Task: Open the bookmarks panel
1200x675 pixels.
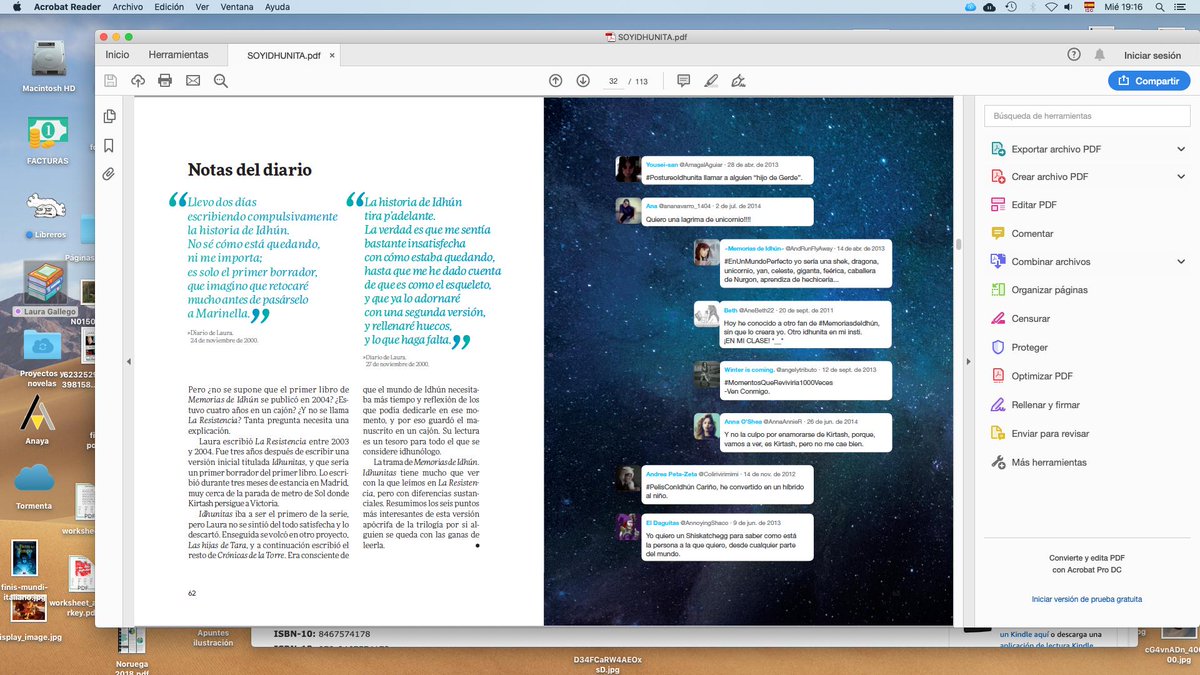Action: (x=109, y=145)
